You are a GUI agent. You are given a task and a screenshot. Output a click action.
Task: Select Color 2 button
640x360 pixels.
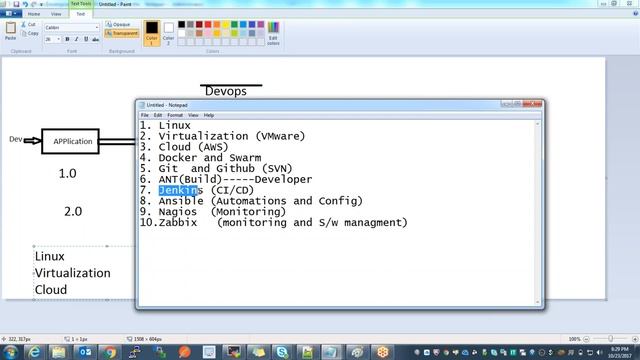pos(169,33)
